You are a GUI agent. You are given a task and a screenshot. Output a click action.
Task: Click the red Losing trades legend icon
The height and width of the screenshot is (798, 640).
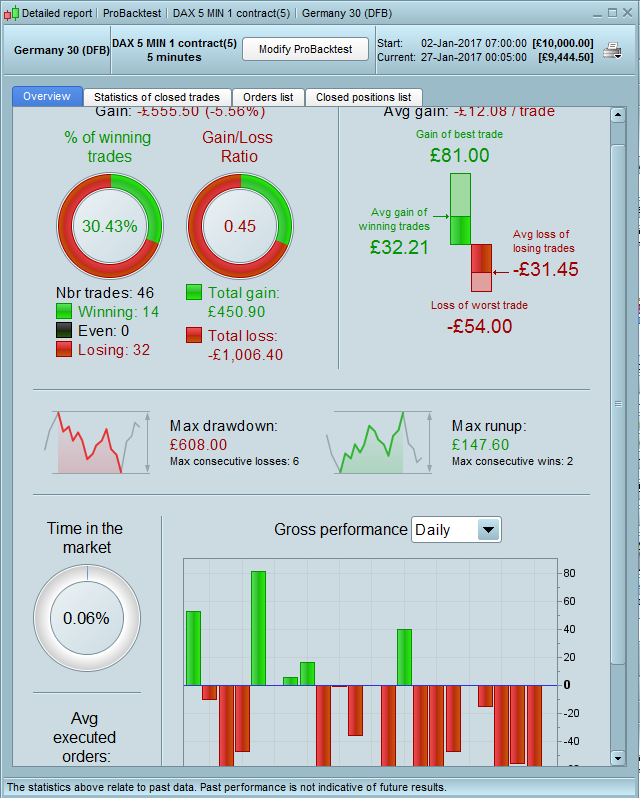tap(64, 349)
